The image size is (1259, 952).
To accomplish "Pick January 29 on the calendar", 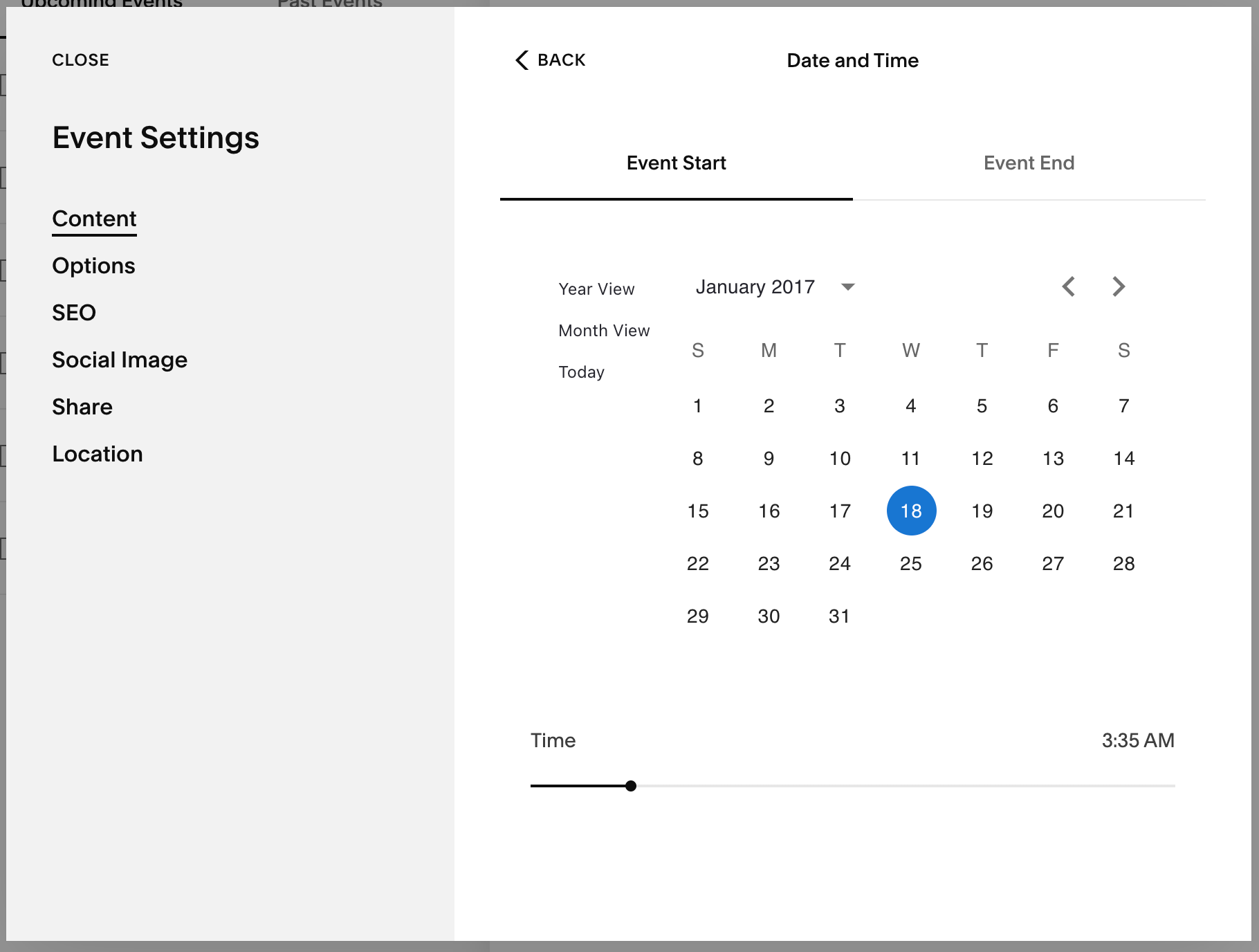I will (x=698, y=616).
